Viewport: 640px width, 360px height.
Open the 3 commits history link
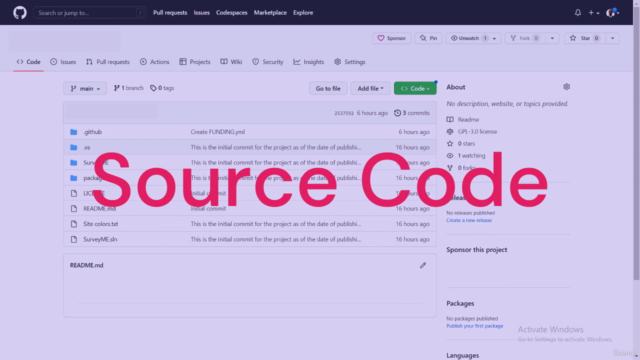pyautogui.click(x=411, y=113)
